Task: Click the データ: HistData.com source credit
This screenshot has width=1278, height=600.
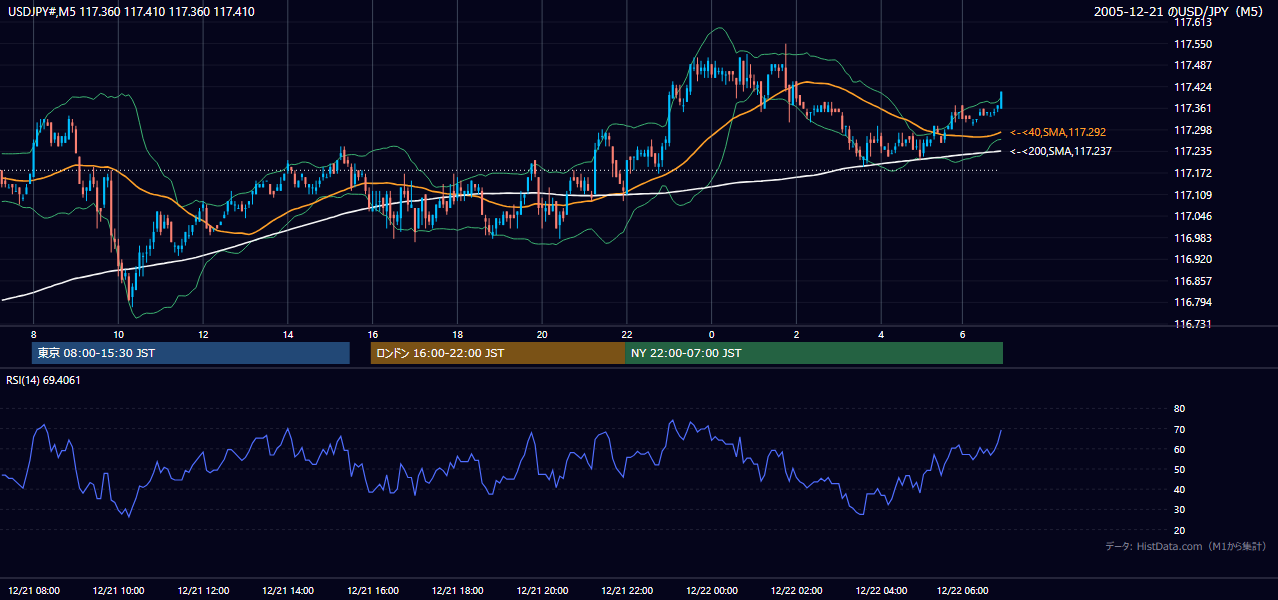Action: (1186, 547)
